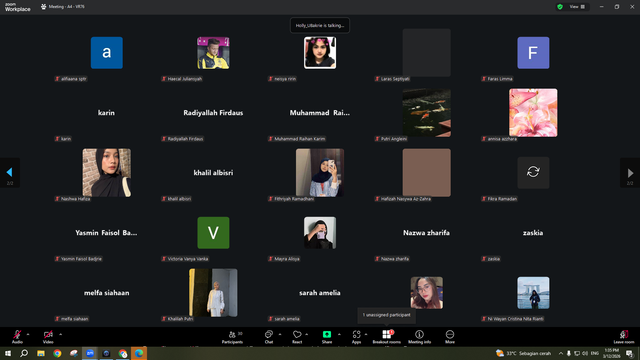640x360 pixels.
Task: Open Breakout rooms
Action: (x=387, y=337)
